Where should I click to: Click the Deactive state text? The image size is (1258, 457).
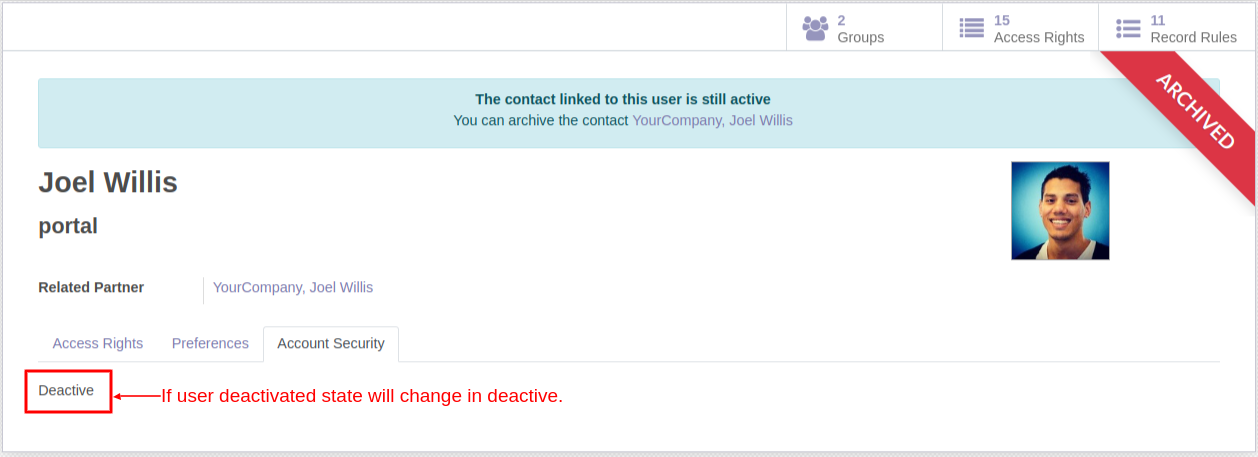coord(66,390)
